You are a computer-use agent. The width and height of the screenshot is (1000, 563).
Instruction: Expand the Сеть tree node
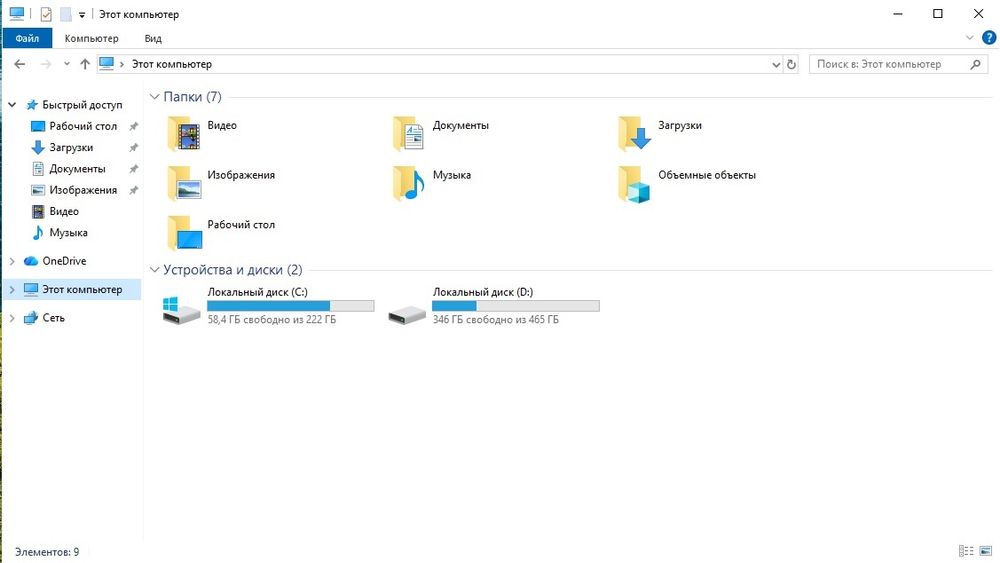tap(12, 318)
